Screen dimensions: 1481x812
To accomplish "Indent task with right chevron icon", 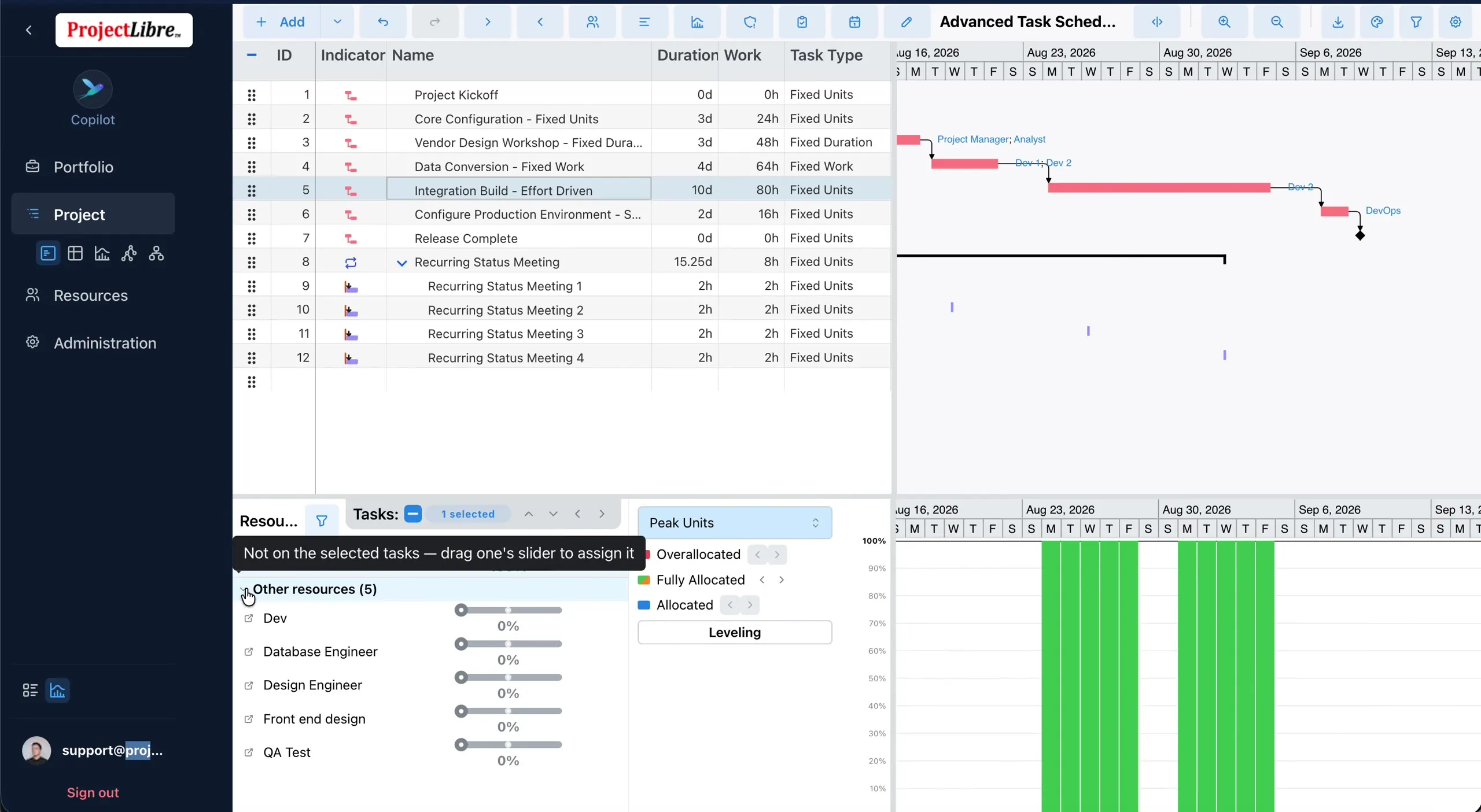I will point(488,22).
